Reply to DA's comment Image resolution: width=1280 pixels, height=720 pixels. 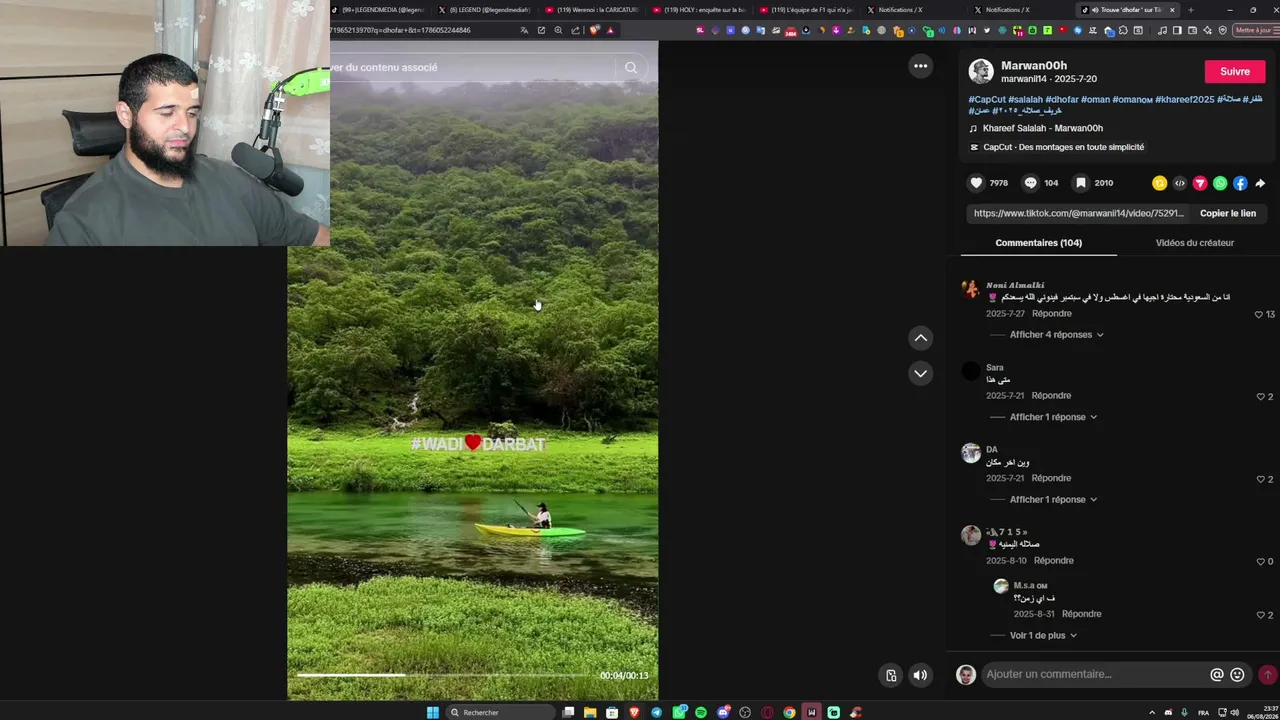click(1051, 478)
